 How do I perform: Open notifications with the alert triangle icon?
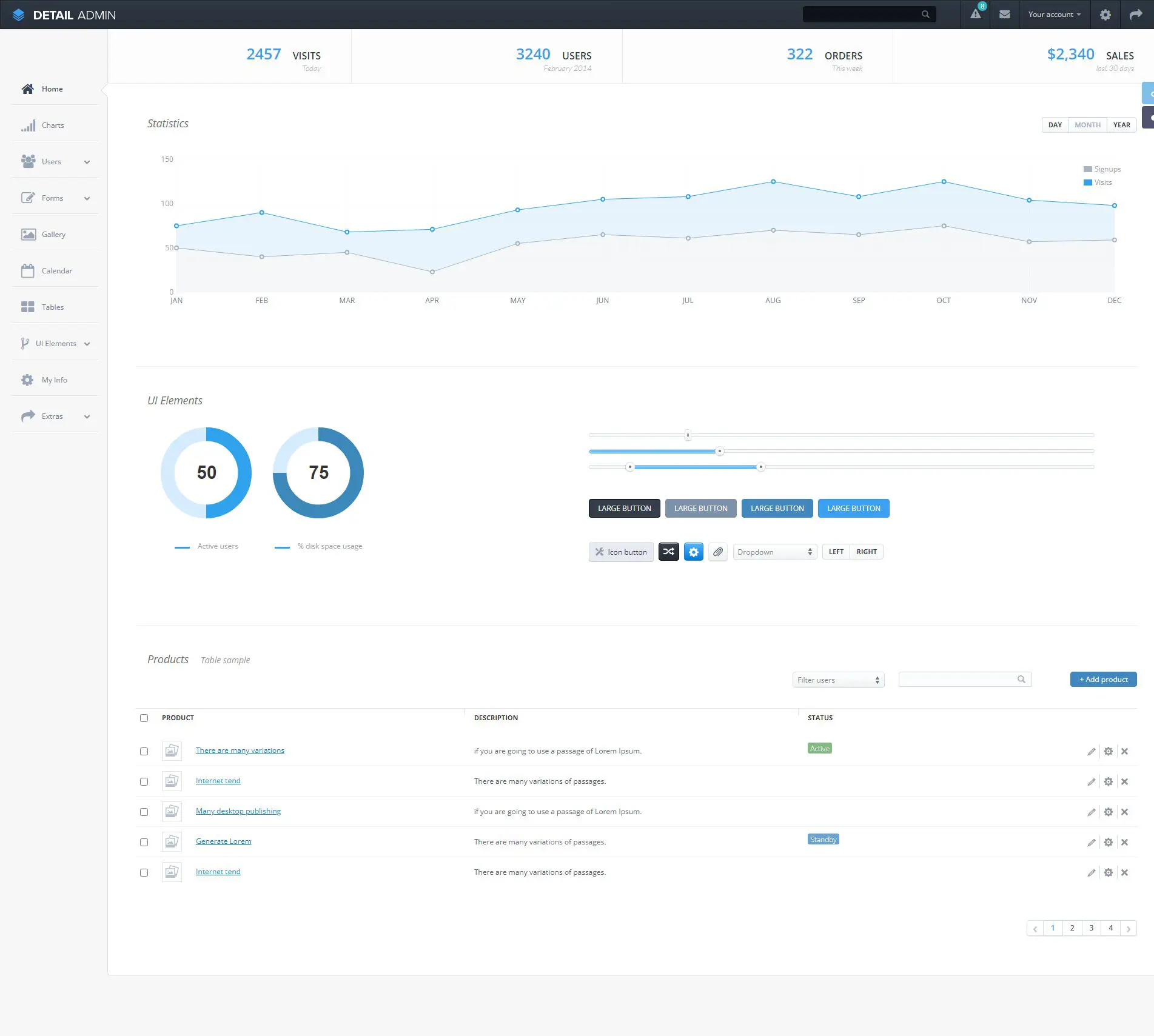click(x=975, y=14)
